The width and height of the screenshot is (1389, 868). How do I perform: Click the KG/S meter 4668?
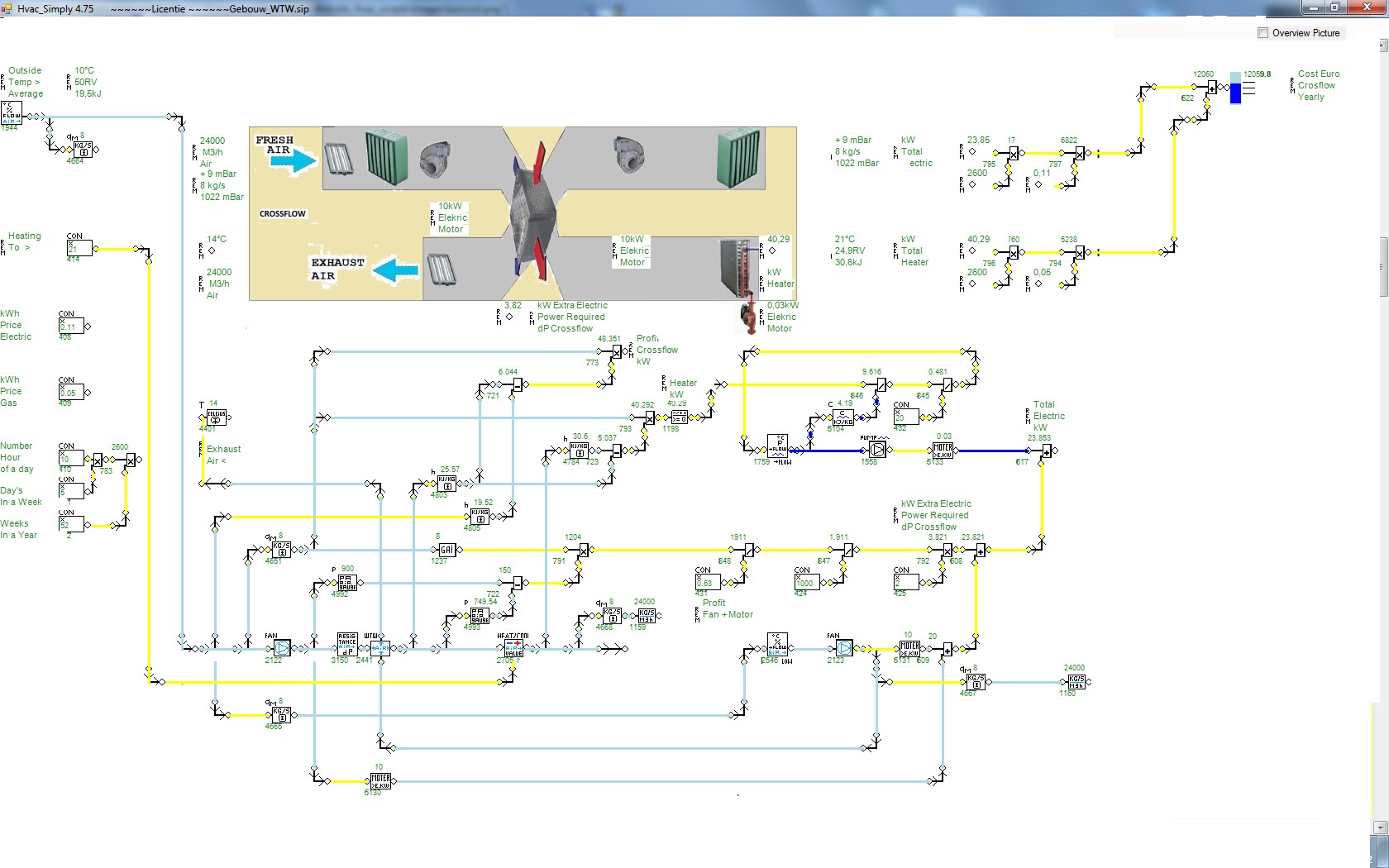pyautogui.click(x=612, y=616)
